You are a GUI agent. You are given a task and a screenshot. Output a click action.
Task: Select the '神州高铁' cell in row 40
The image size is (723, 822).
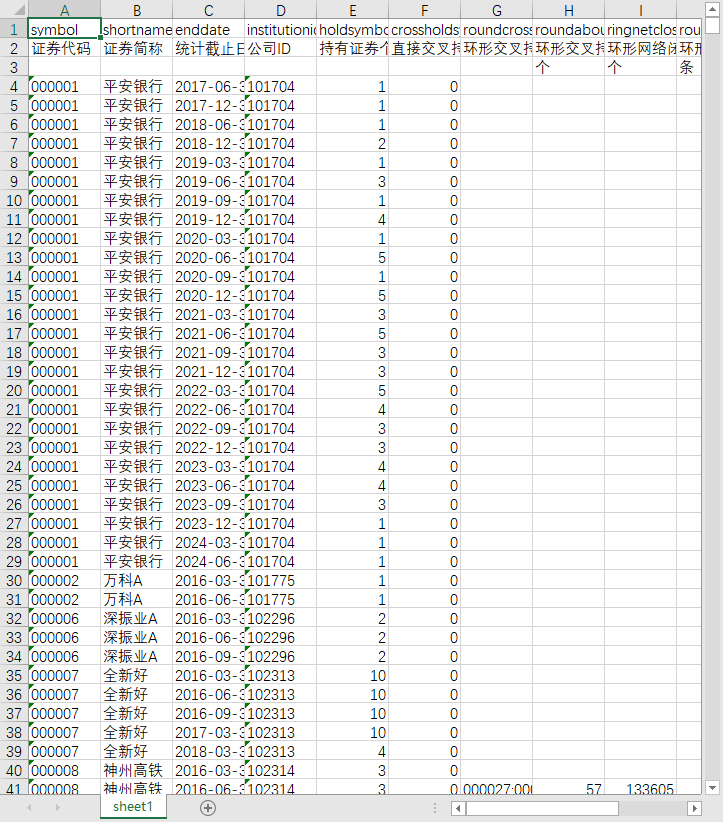pyautogui.click(x=137, y=770)
